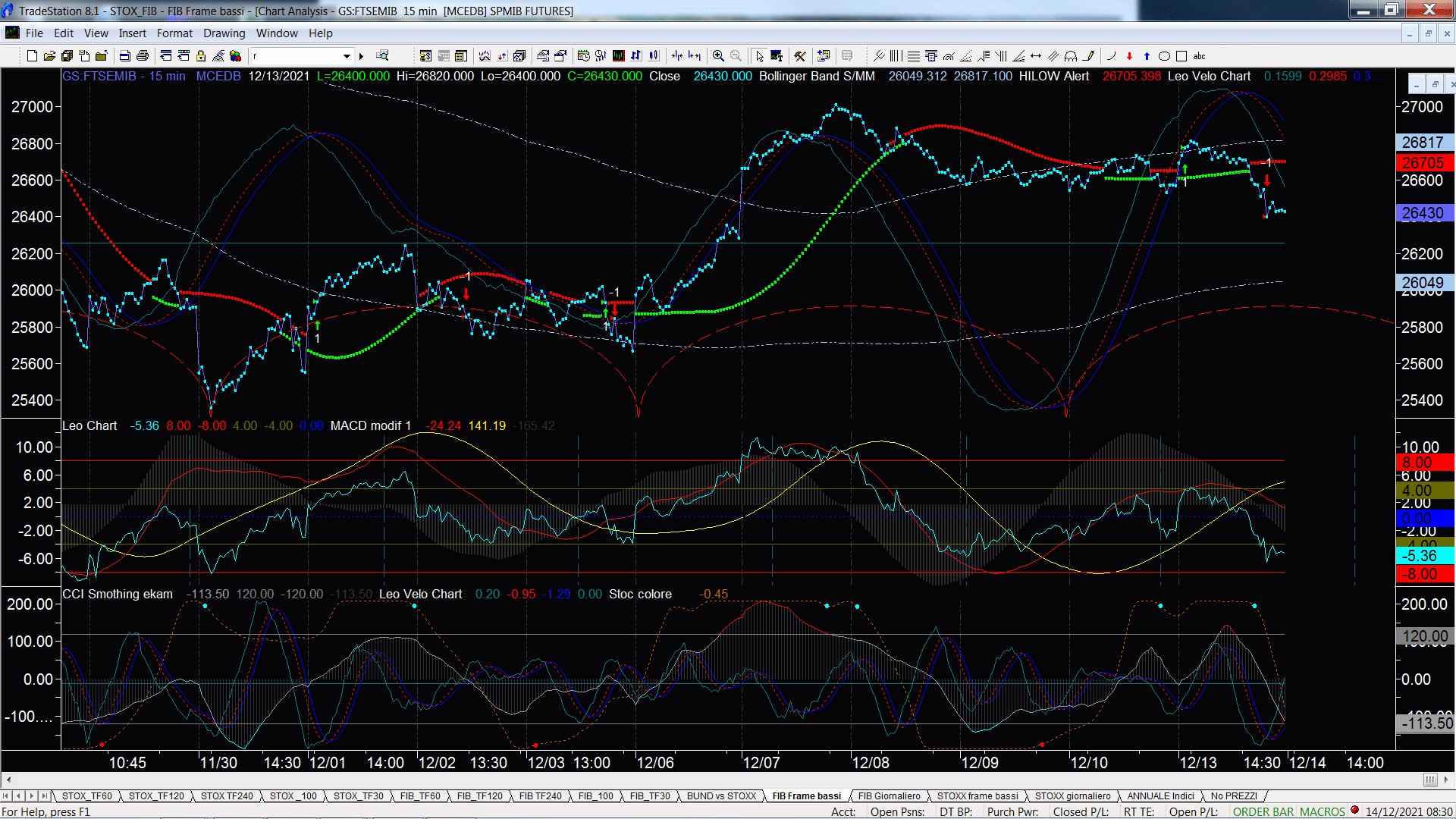Open the Insert menu
Image resolution: width=1456 pixels, height=819 pixels.
132,33
